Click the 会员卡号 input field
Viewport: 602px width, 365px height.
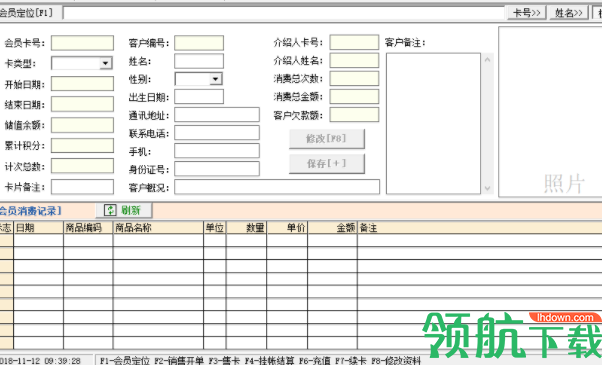click(83, 43)
